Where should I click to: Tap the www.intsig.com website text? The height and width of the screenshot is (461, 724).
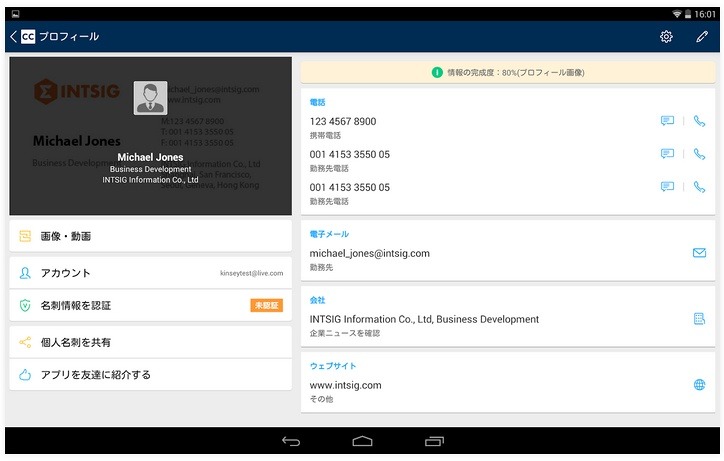(345, 385)
